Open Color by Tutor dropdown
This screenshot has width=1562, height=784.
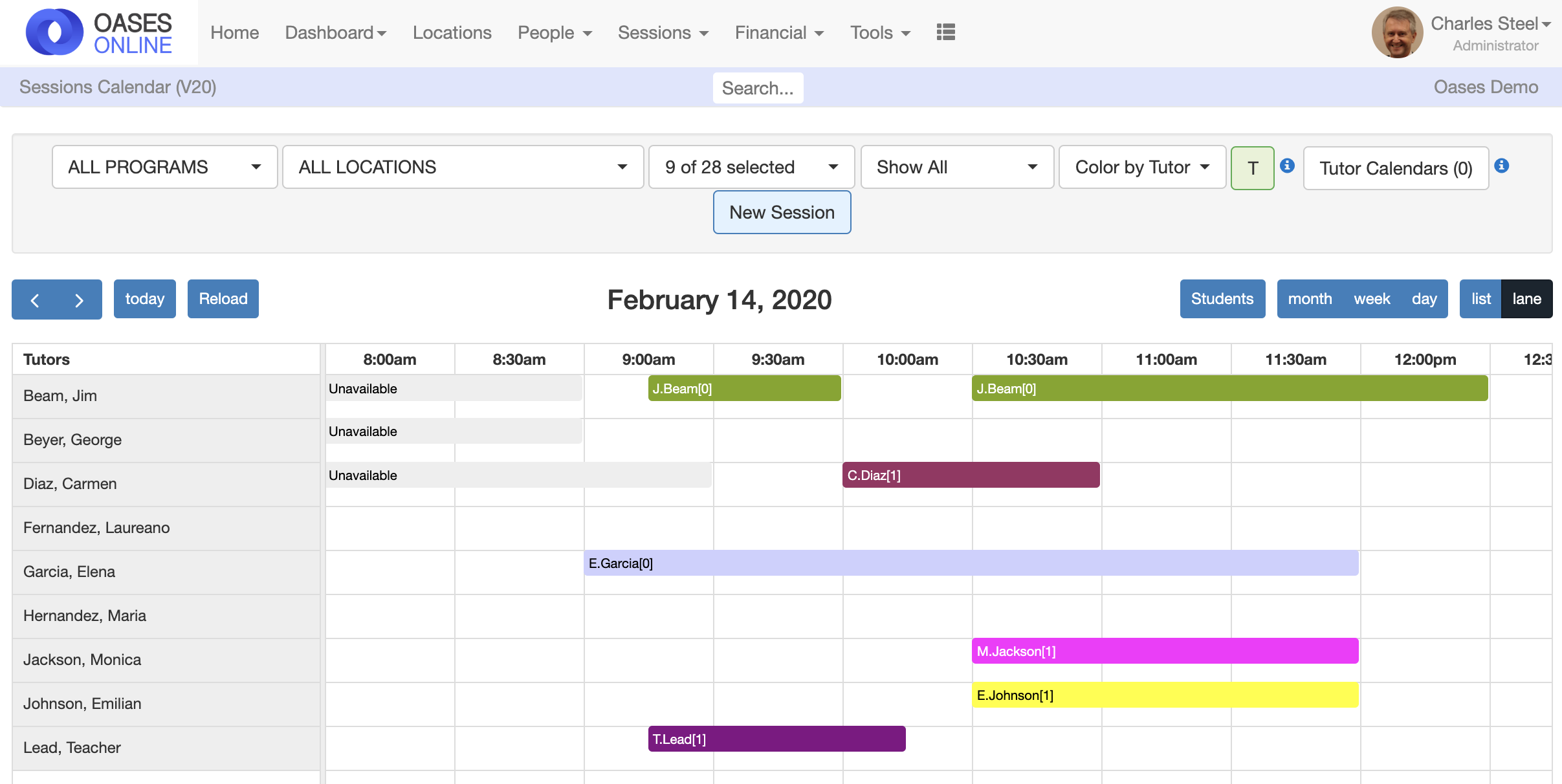coord(1142,167)
